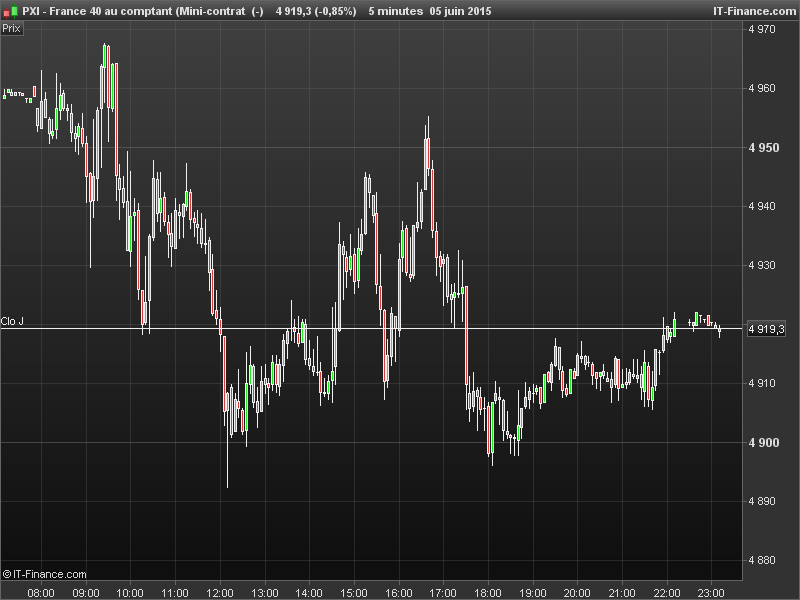
Task: Click the red-green candlestick icon in title
Action: (x=11, y=11)
